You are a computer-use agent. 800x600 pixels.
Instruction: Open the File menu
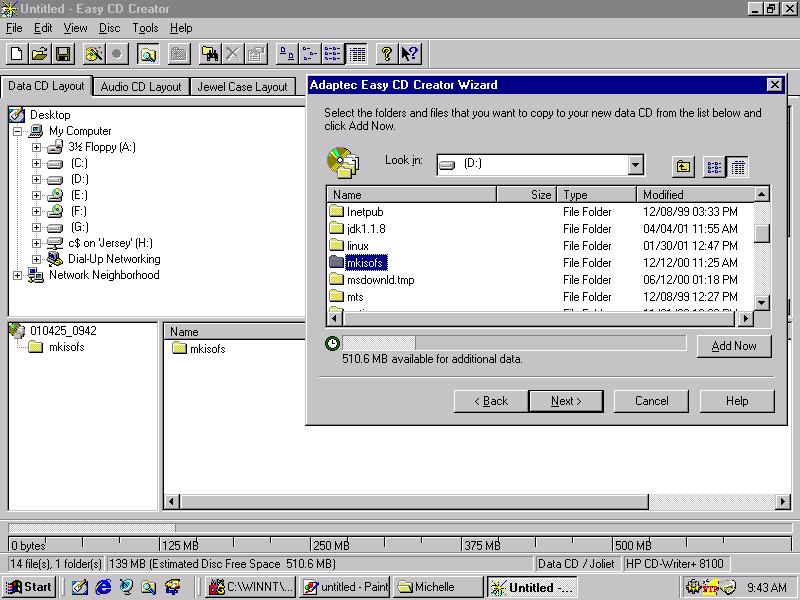[14, 28]
